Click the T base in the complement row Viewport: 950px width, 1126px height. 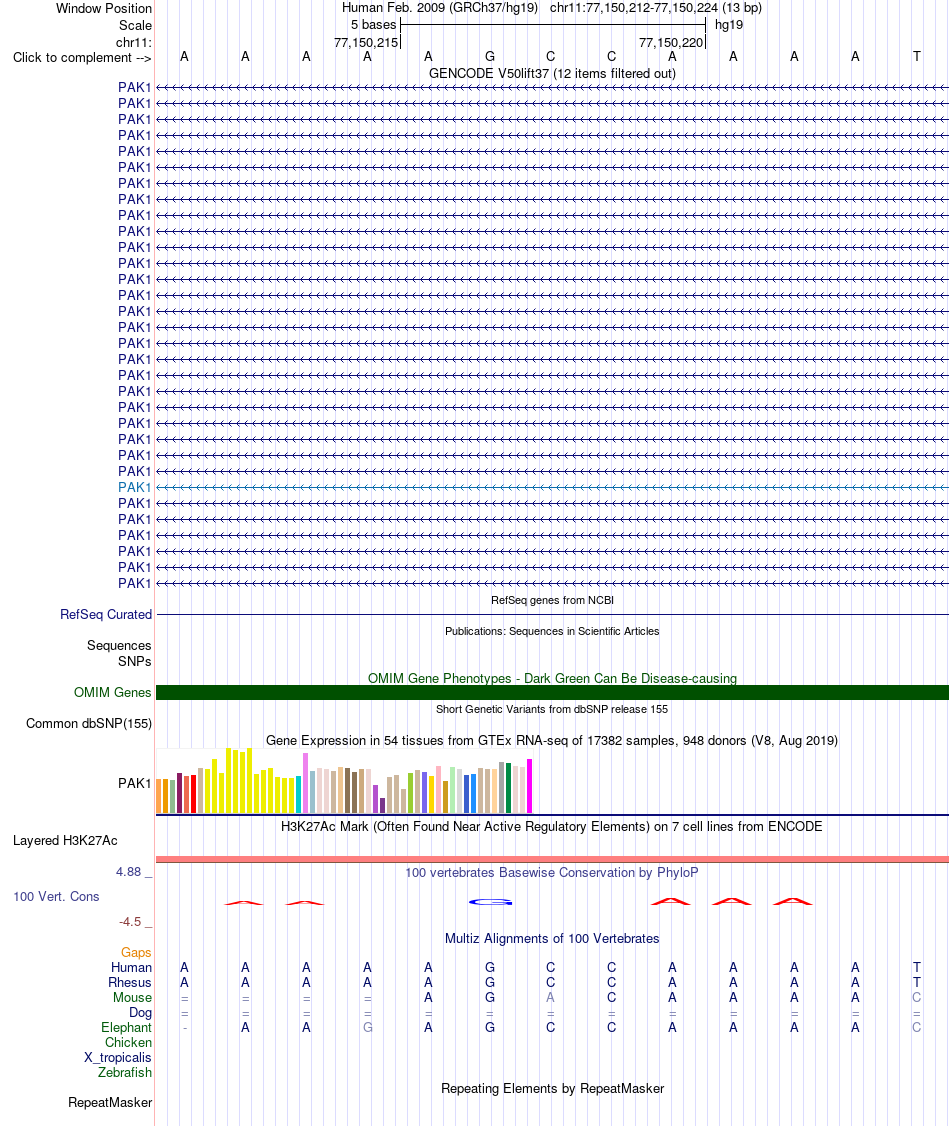916,56
